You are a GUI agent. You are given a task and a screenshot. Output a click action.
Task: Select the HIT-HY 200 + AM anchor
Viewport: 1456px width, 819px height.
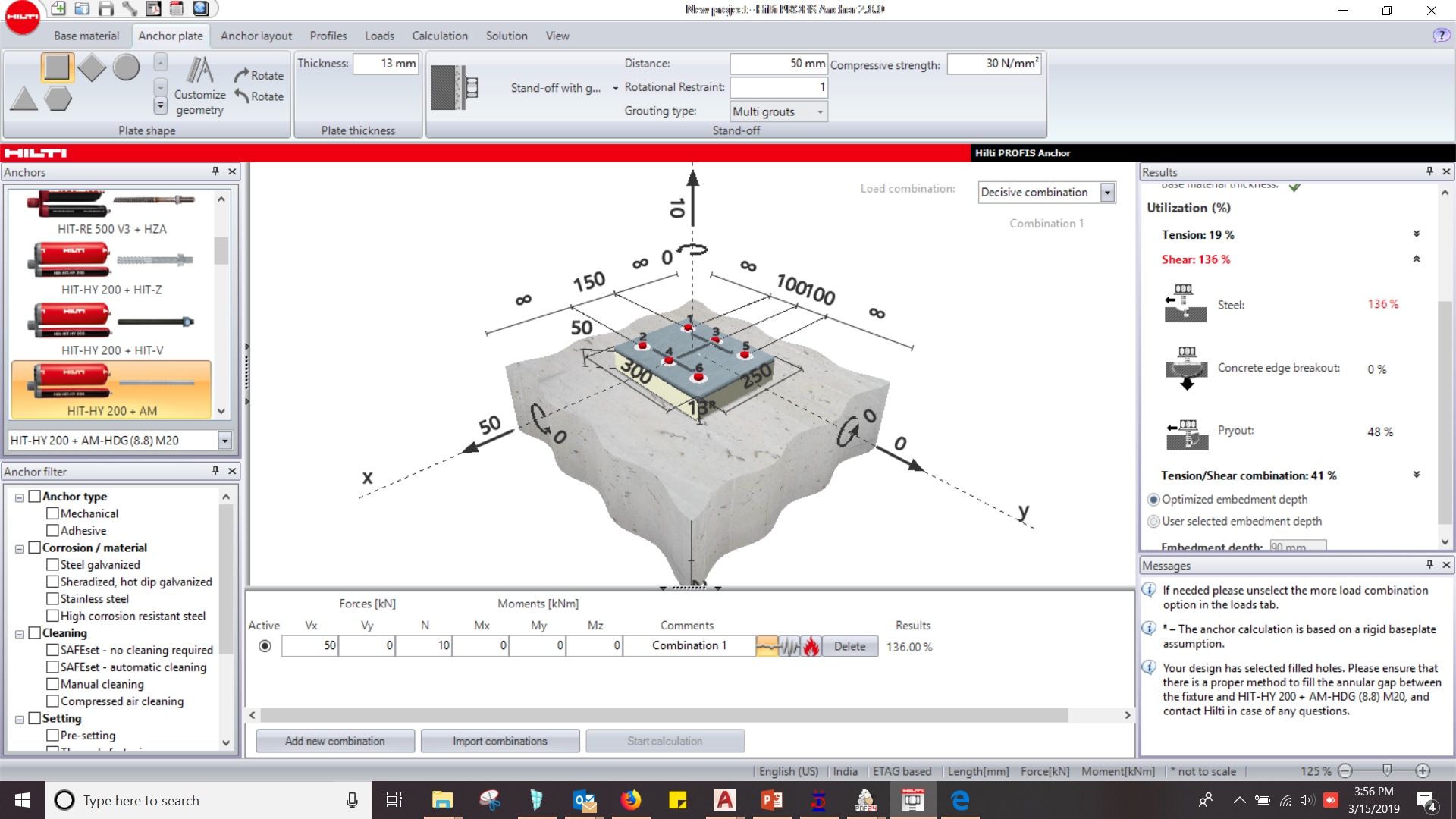[111, 388]
